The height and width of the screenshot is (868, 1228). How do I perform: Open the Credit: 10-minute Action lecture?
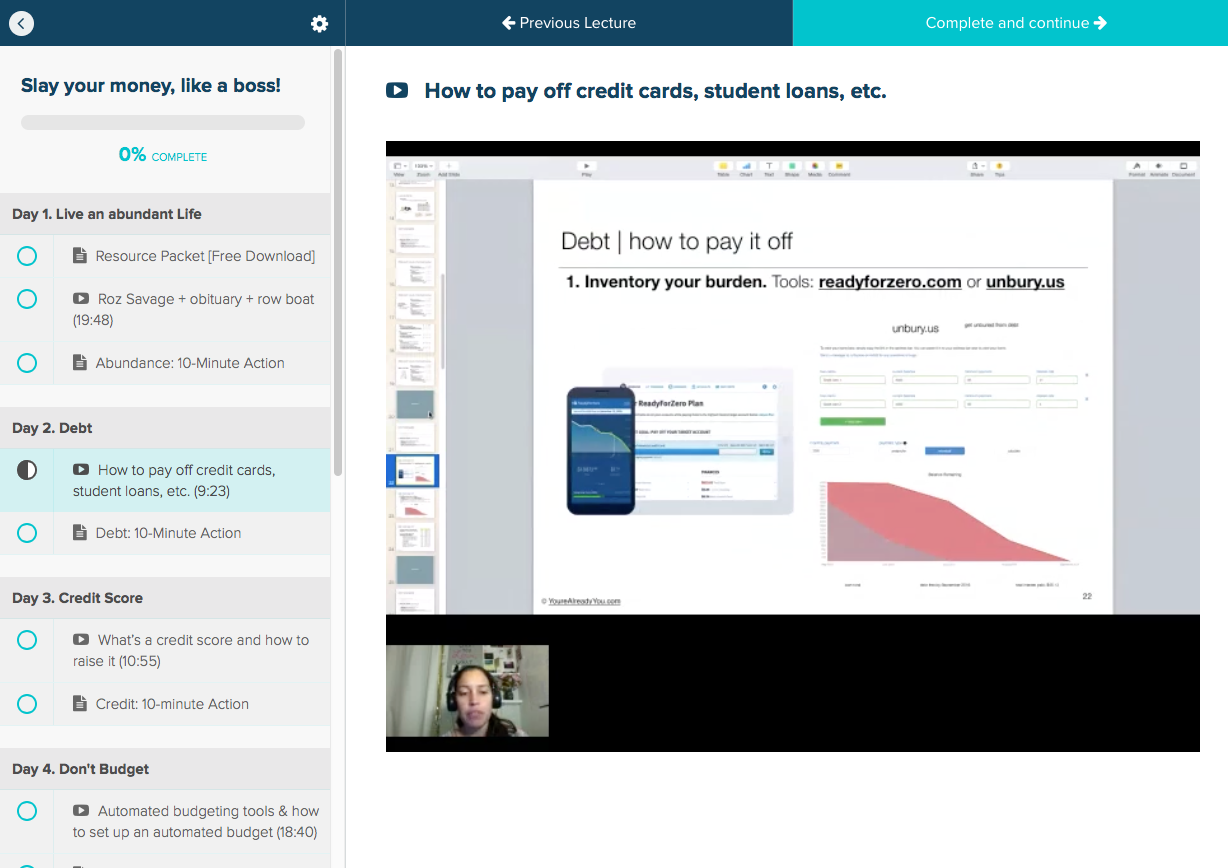(x=165, y=704)
